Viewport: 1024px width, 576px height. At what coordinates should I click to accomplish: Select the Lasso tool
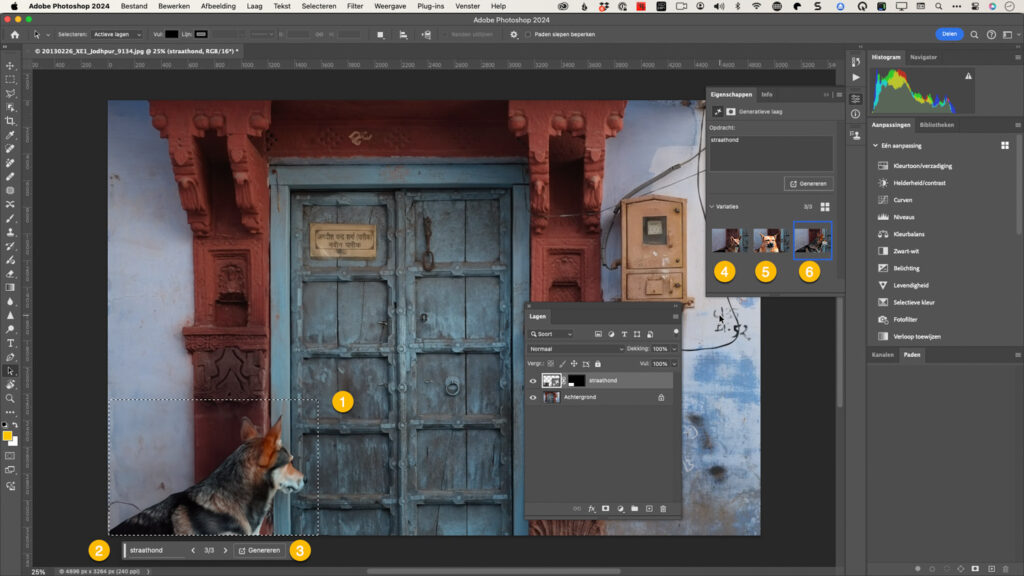click(10, 93)
